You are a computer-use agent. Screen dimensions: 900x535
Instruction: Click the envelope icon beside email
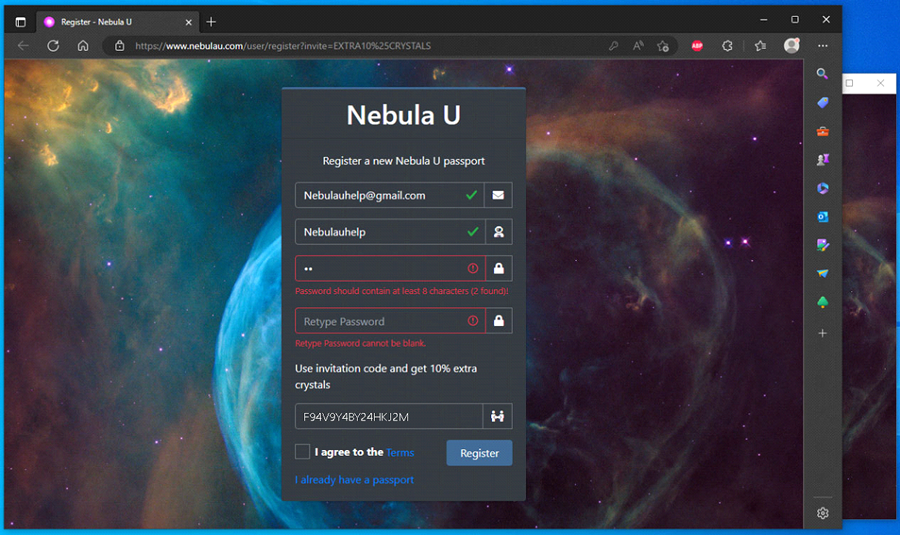(498, 195)
